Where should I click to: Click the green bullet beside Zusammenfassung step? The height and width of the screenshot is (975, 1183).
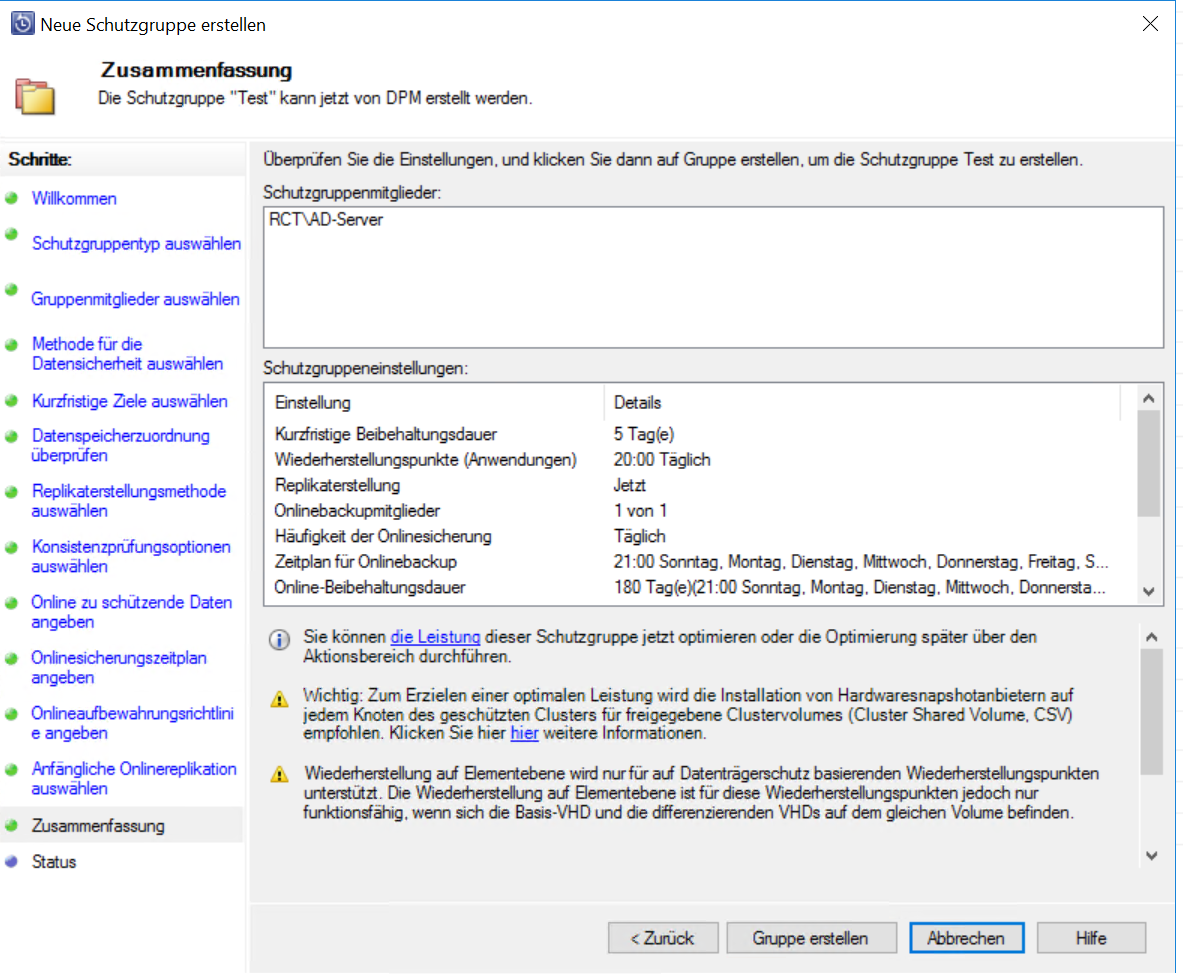tap(11, 825)
